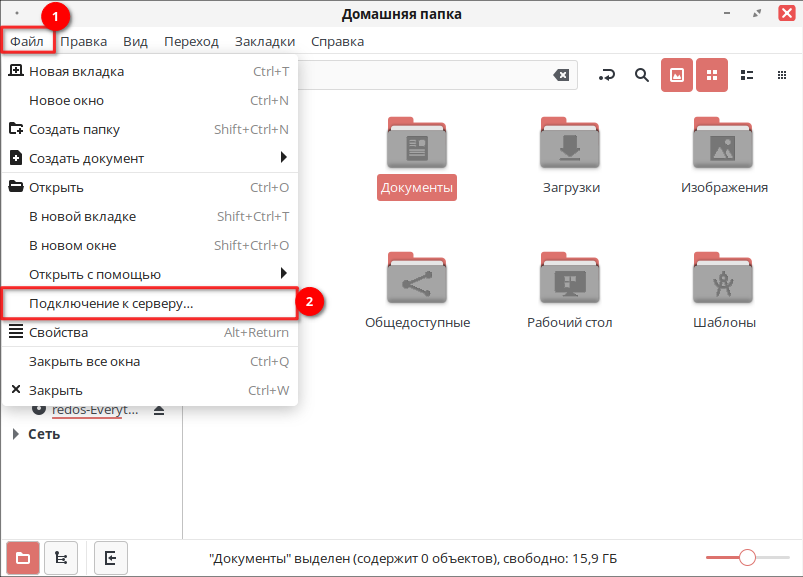The width and height of the screenshot is (803, 577).
Task: Eject the redos-Everyt... volume
Action: pyautogui.click(x=159, y=411)
